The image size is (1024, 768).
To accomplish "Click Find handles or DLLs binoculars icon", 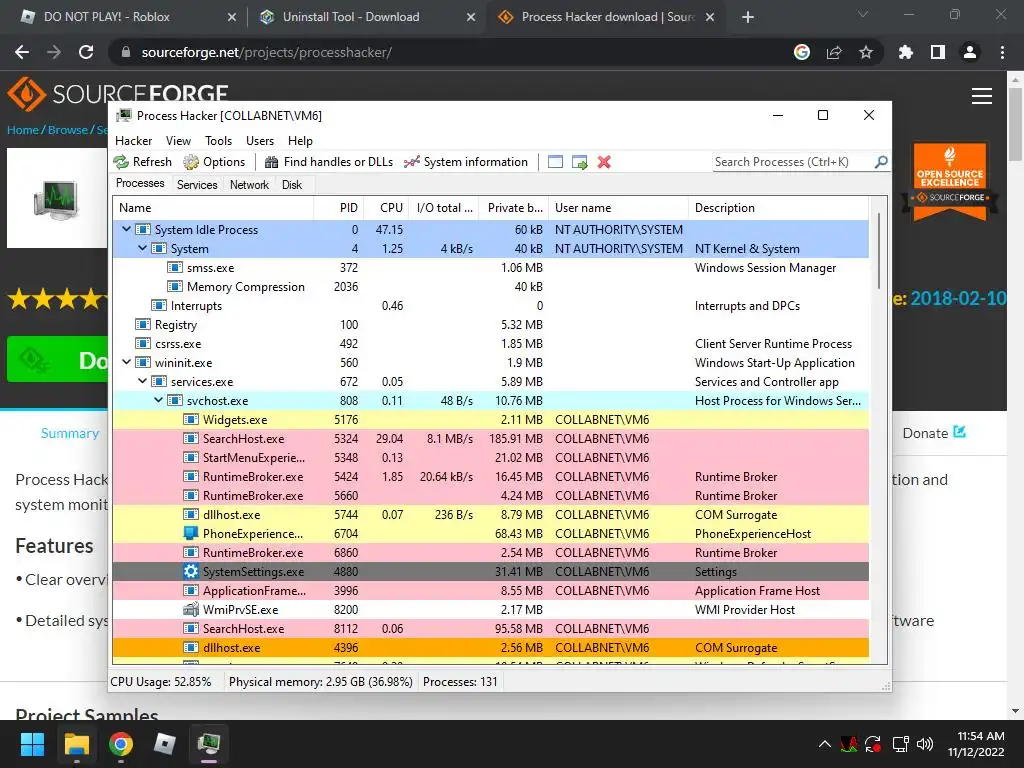I will pos(272,162).
